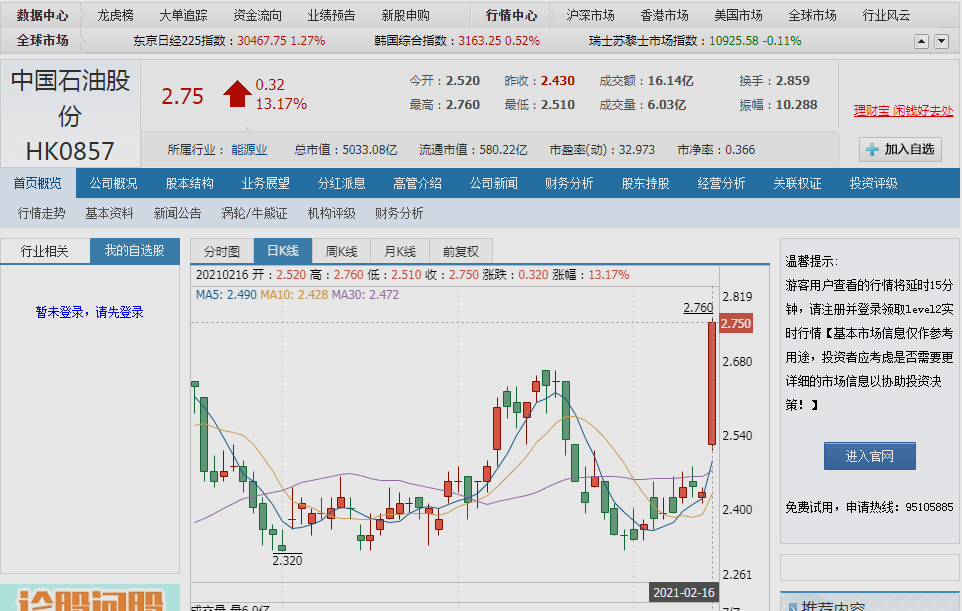Open the 前复权 adjustment option

coord(461,252)
